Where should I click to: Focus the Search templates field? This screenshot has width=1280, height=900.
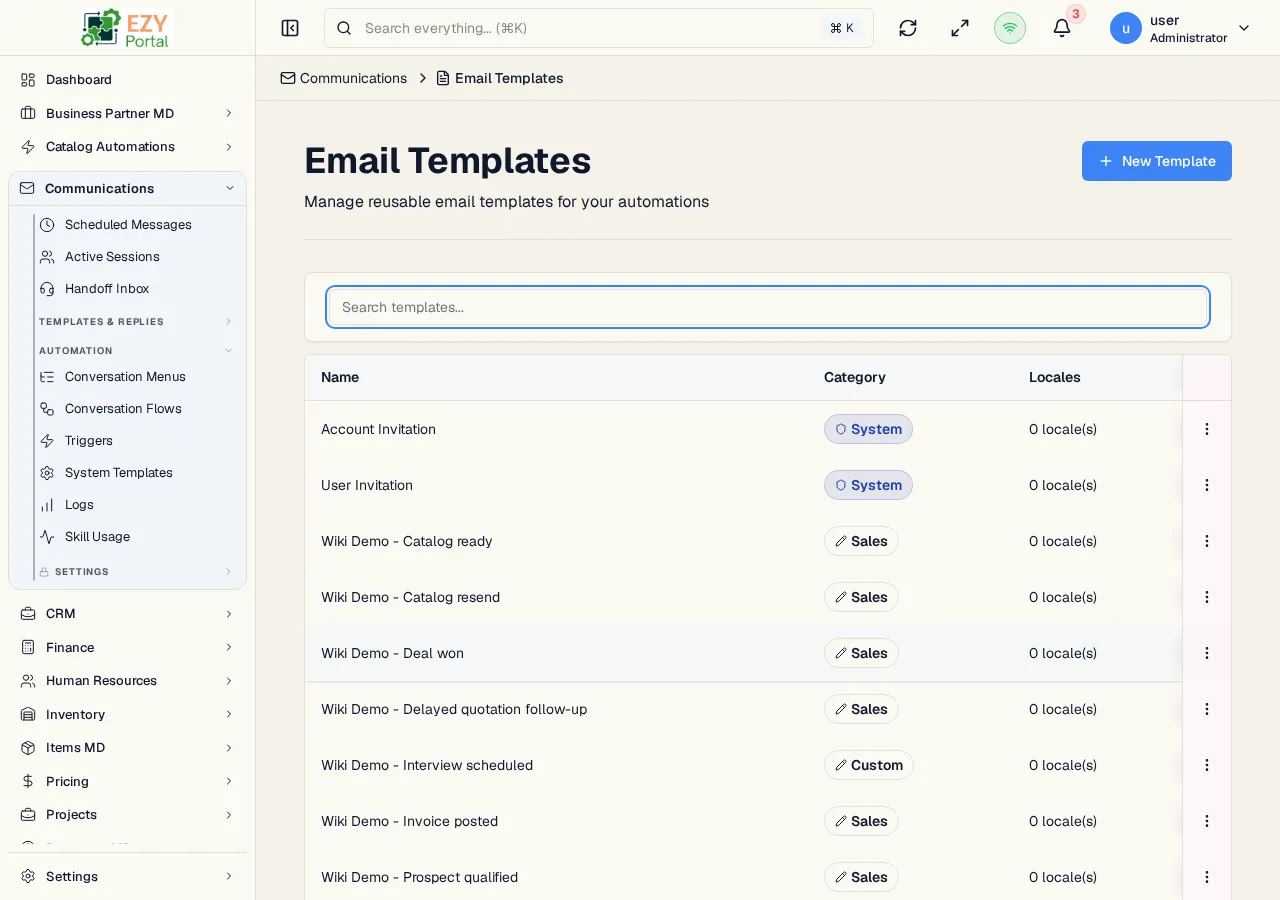tap(768, 307)
